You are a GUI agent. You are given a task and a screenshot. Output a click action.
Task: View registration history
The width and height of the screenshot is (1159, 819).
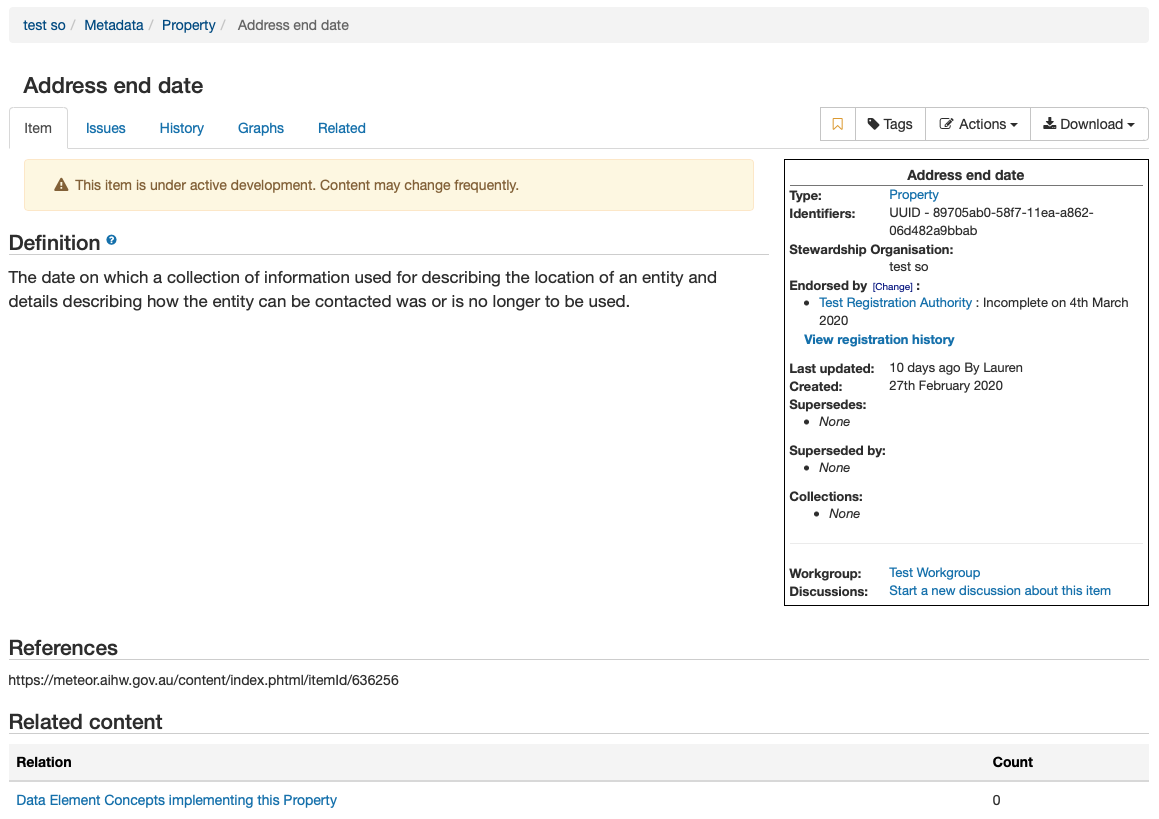coord(879,340)
